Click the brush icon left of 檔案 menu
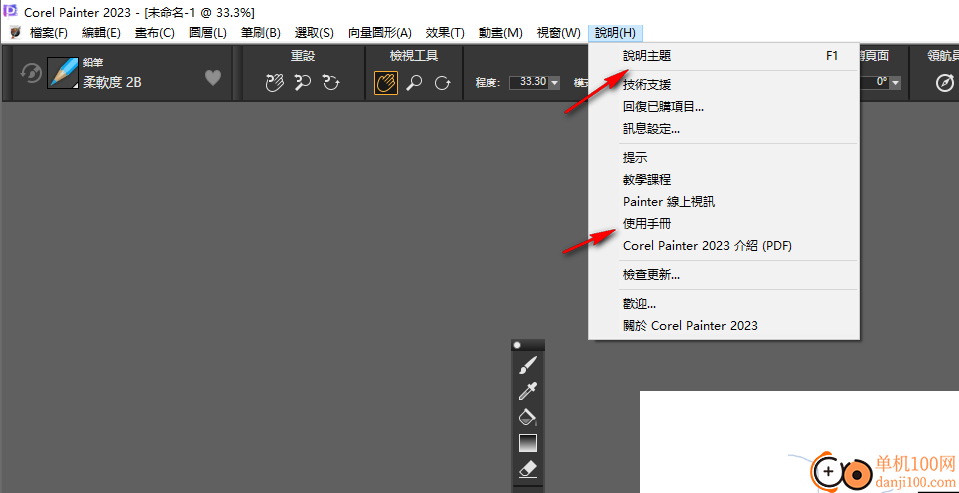The width and height of the screenshot is (959, 493). point(15,33)
